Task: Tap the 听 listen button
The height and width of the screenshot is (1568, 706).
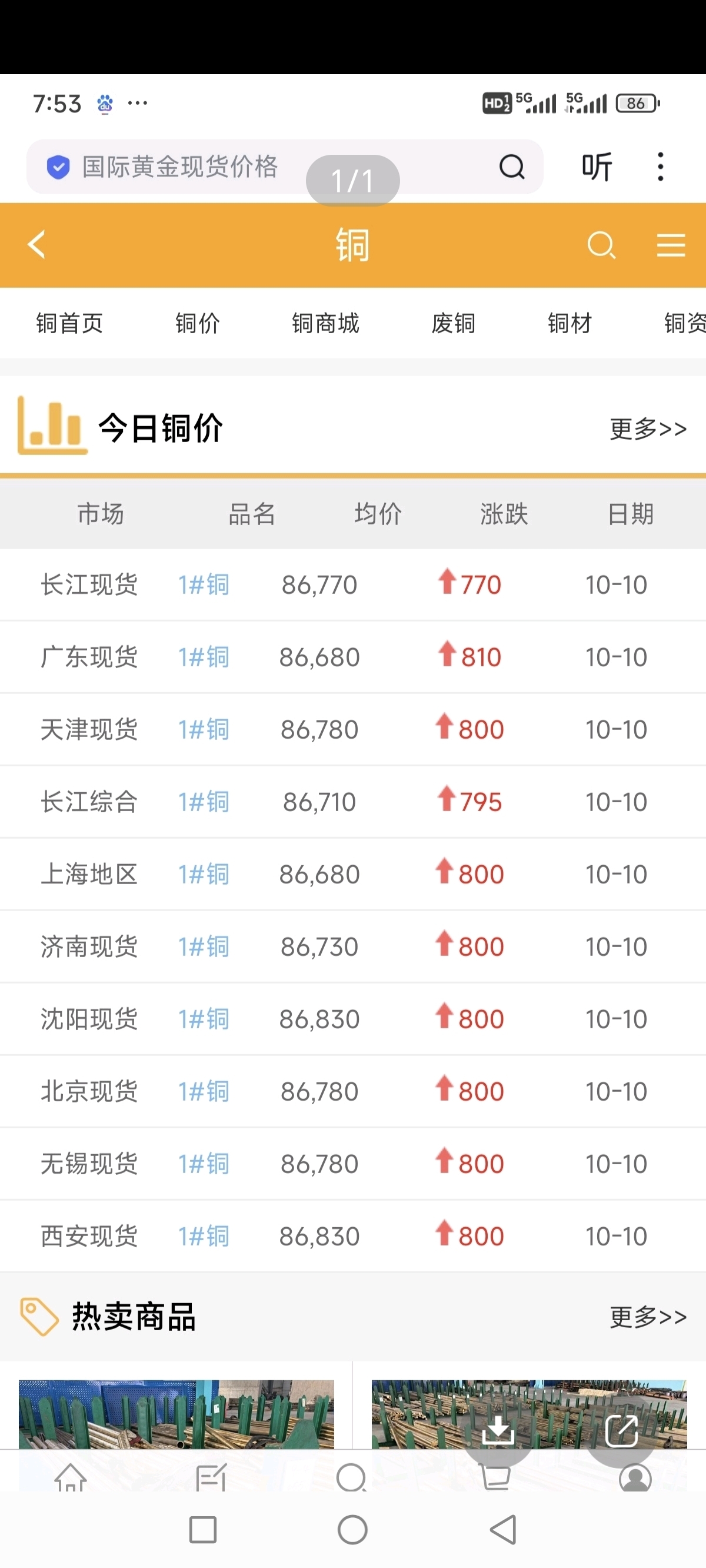Action: point(597,167)
